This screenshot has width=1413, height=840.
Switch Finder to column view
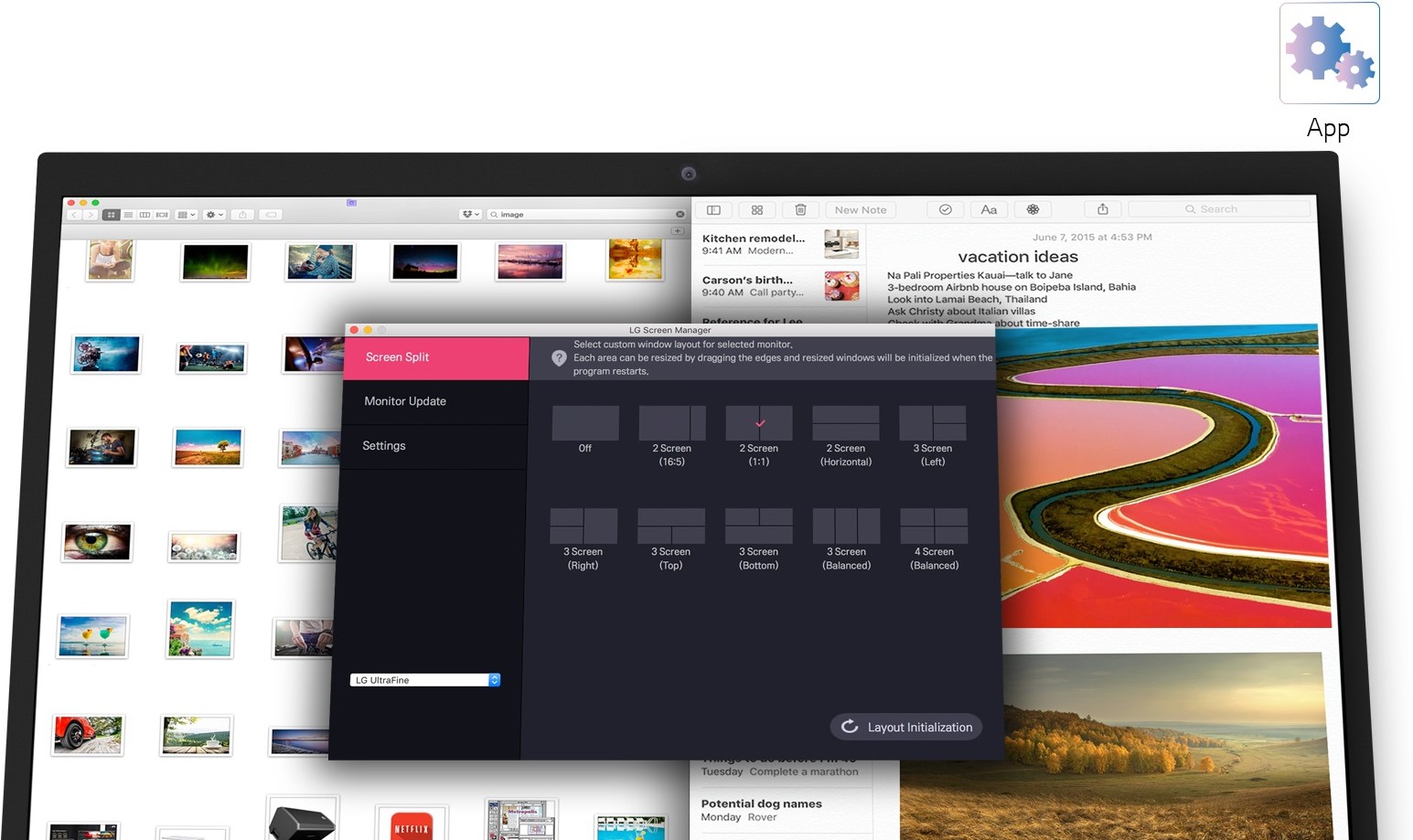[145, 215]
